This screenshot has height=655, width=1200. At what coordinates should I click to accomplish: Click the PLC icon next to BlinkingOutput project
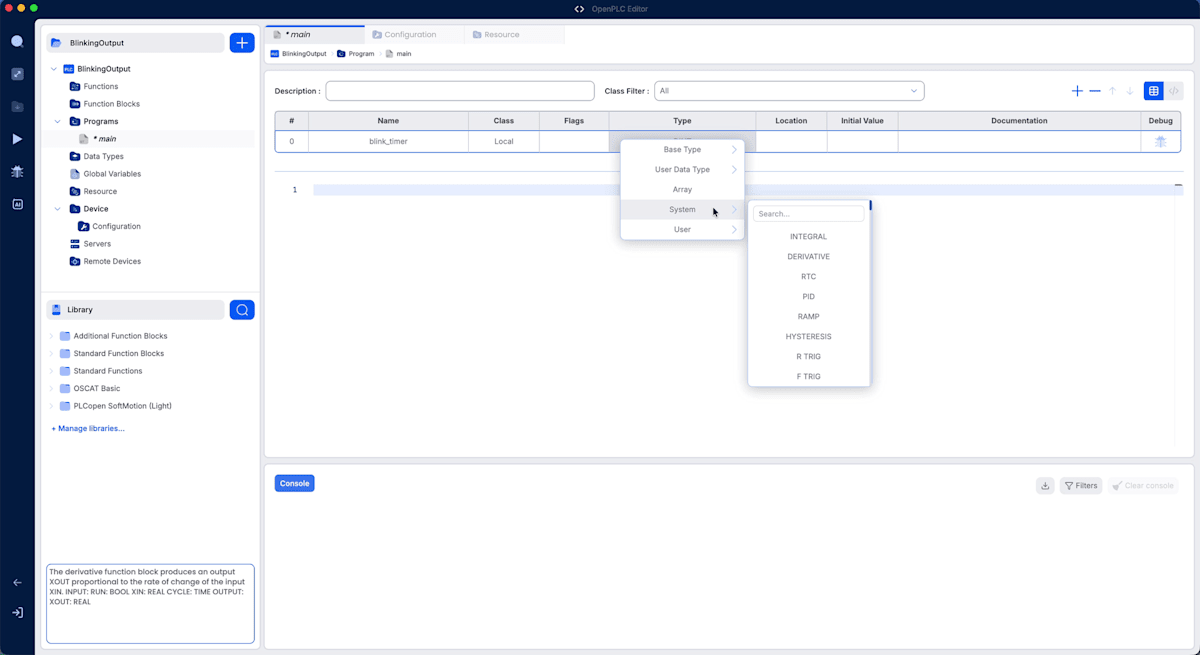click(x=69, y=69)
